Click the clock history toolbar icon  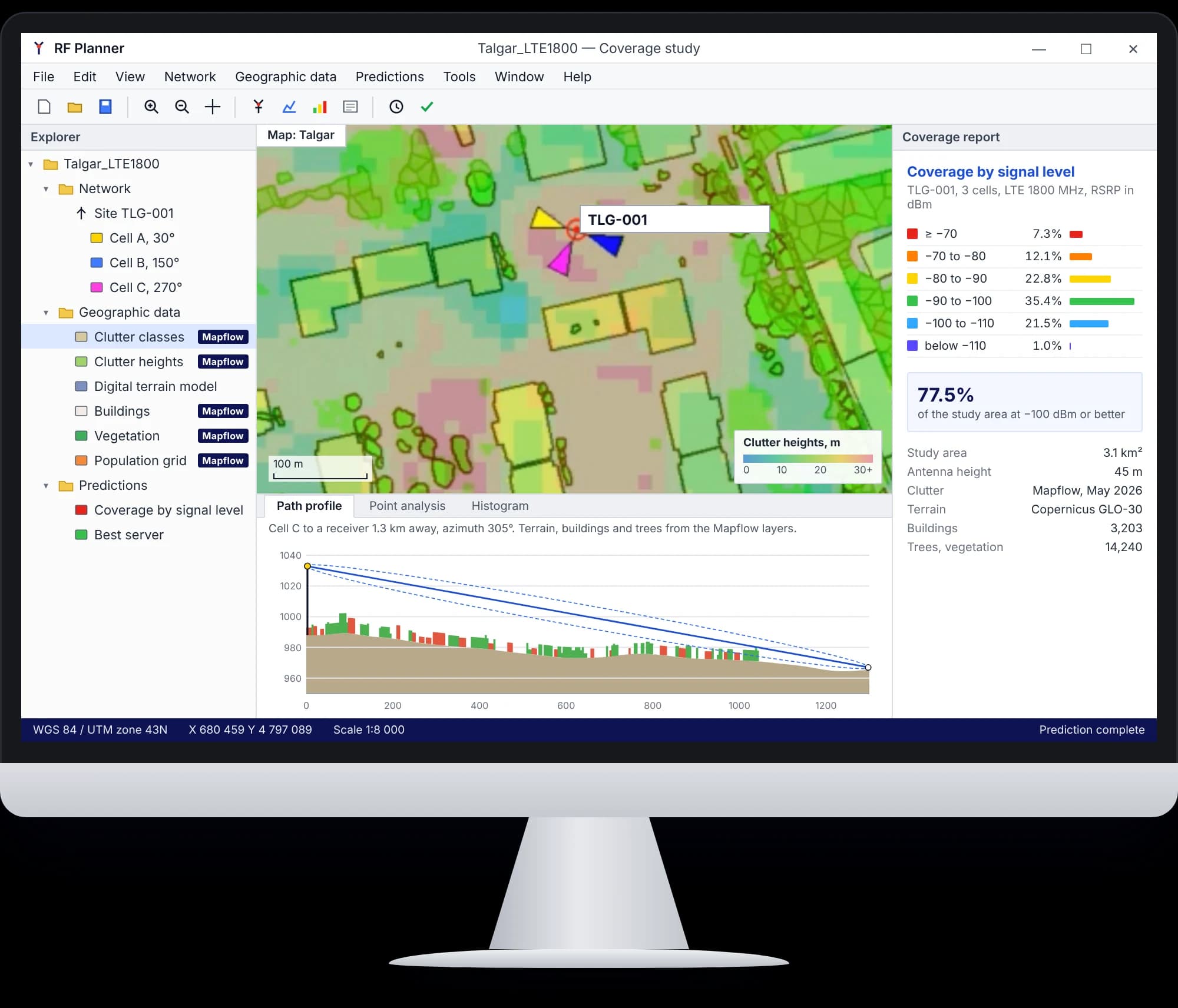point(396,107)
